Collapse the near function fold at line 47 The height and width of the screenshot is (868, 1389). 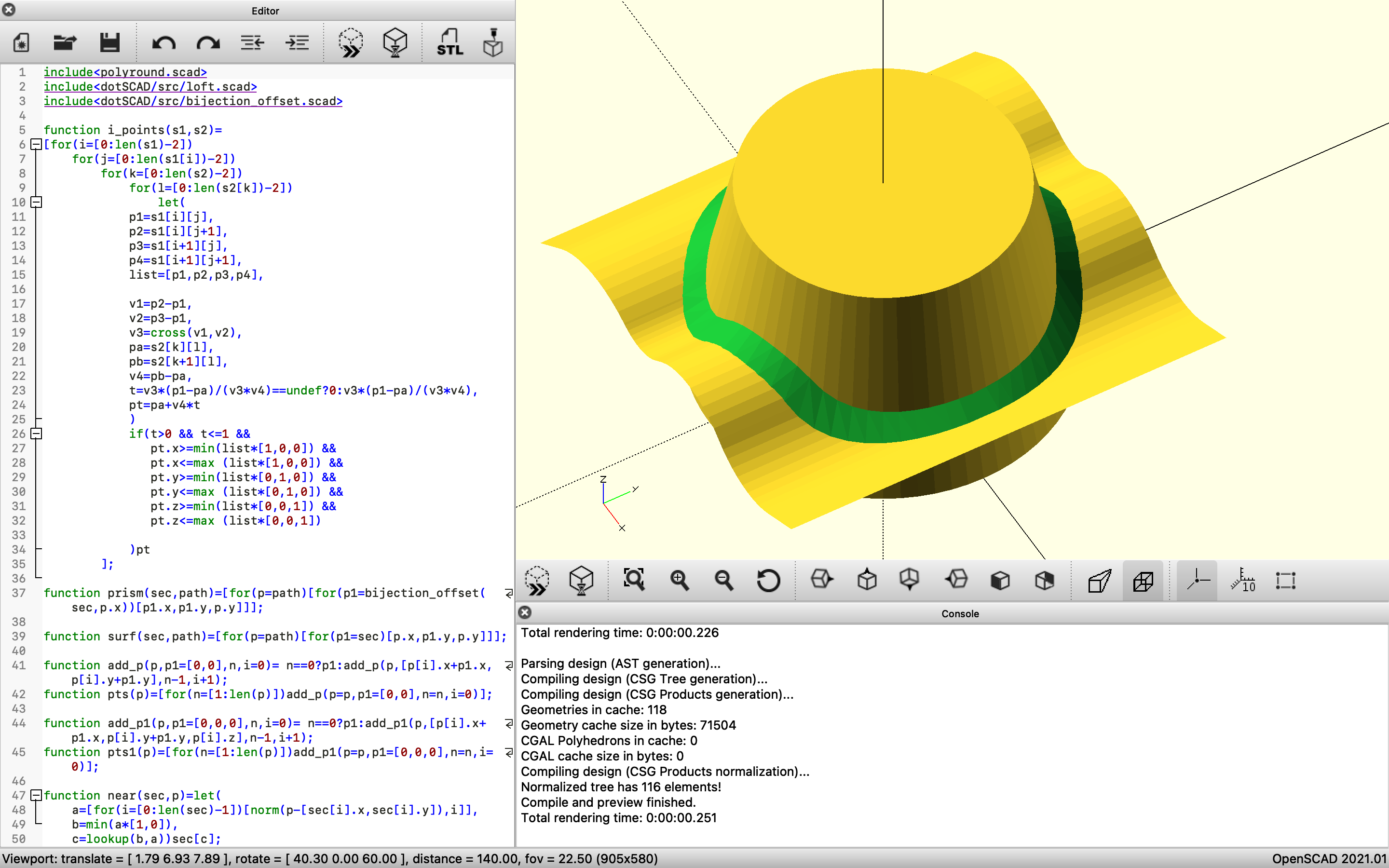(36, 795)
